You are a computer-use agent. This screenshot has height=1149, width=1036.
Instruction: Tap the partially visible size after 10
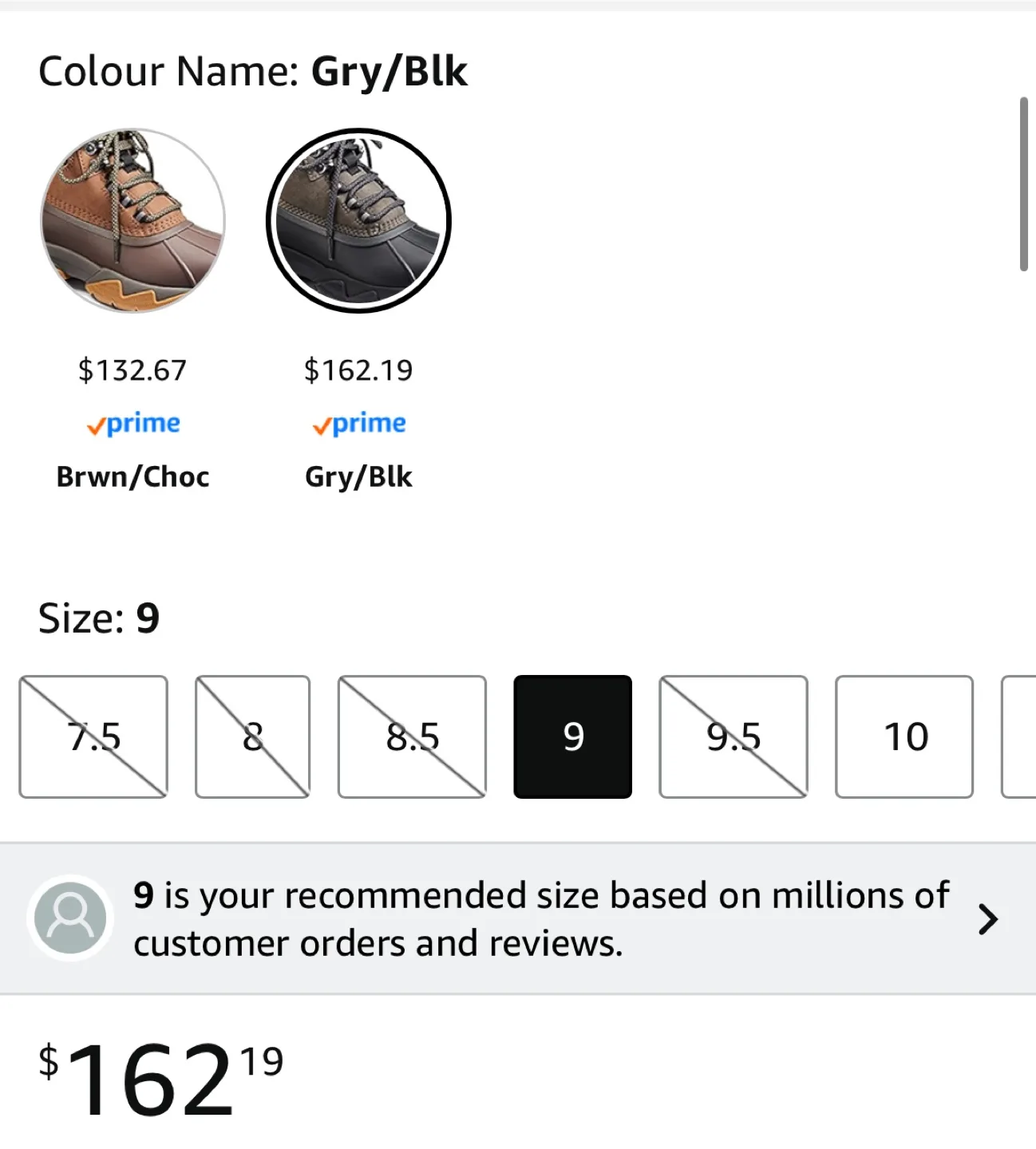click(x=1020, y=736)
